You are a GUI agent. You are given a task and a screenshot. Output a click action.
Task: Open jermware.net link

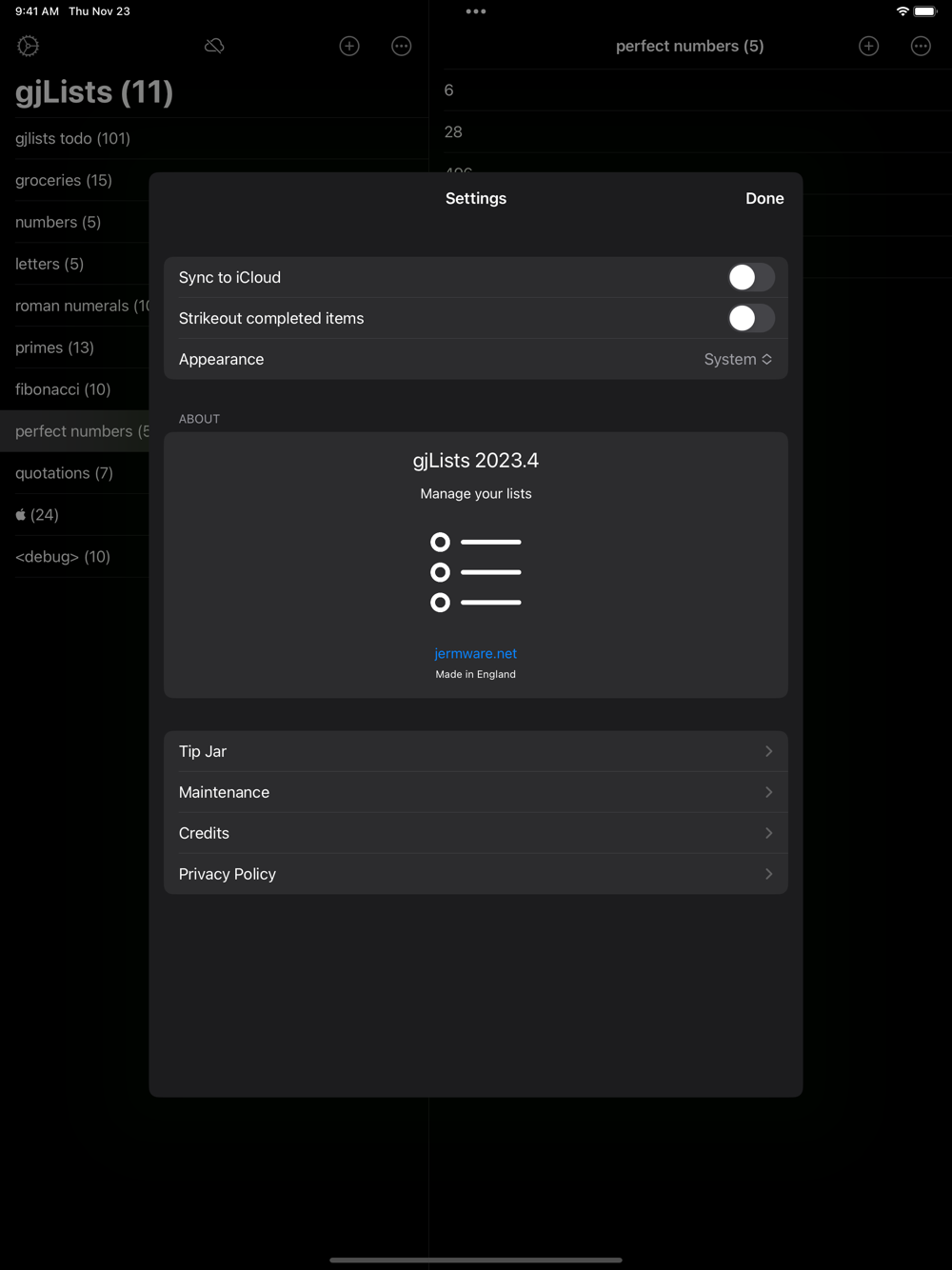[475, 653]
